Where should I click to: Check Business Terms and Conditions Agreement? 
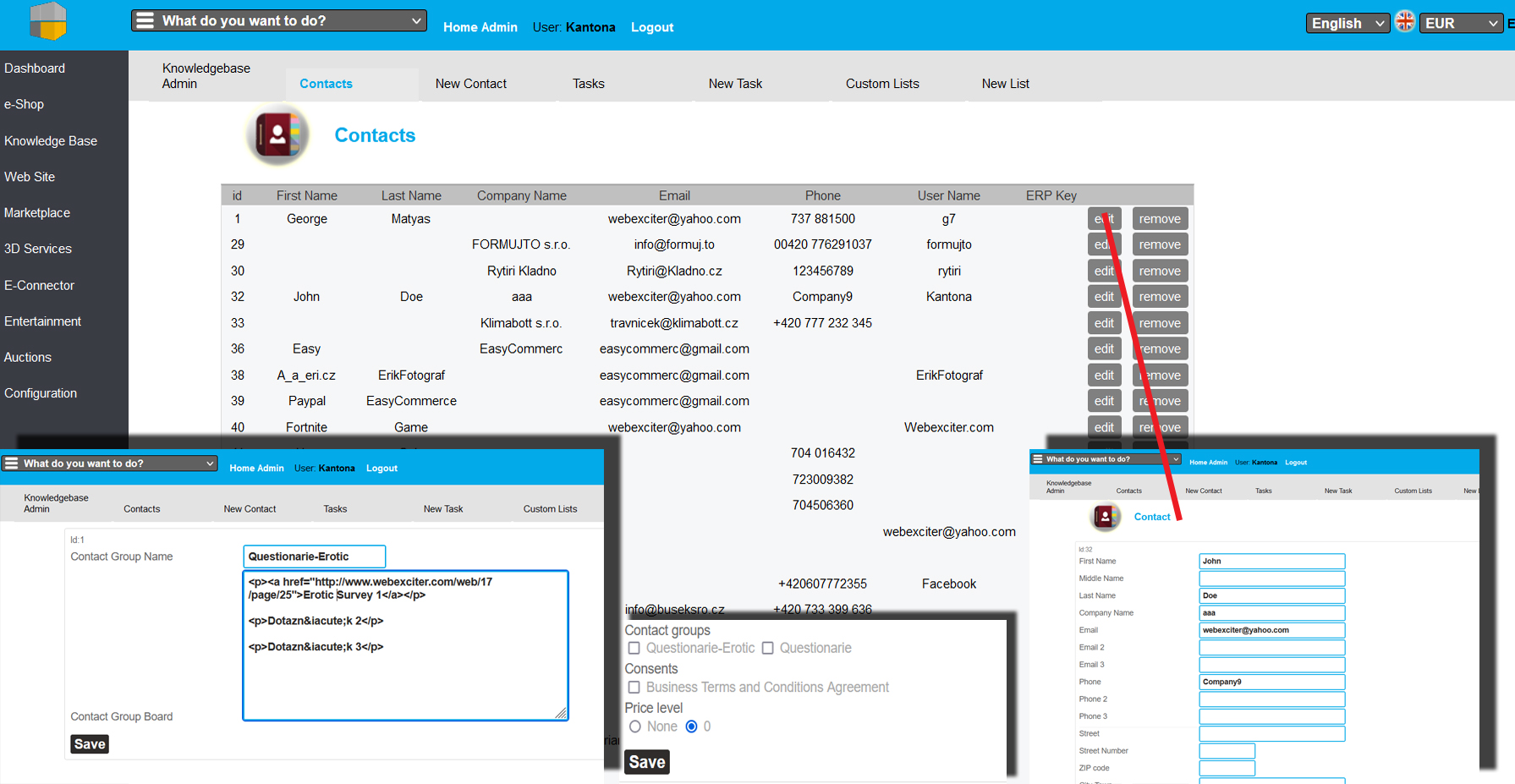(634, 688)
